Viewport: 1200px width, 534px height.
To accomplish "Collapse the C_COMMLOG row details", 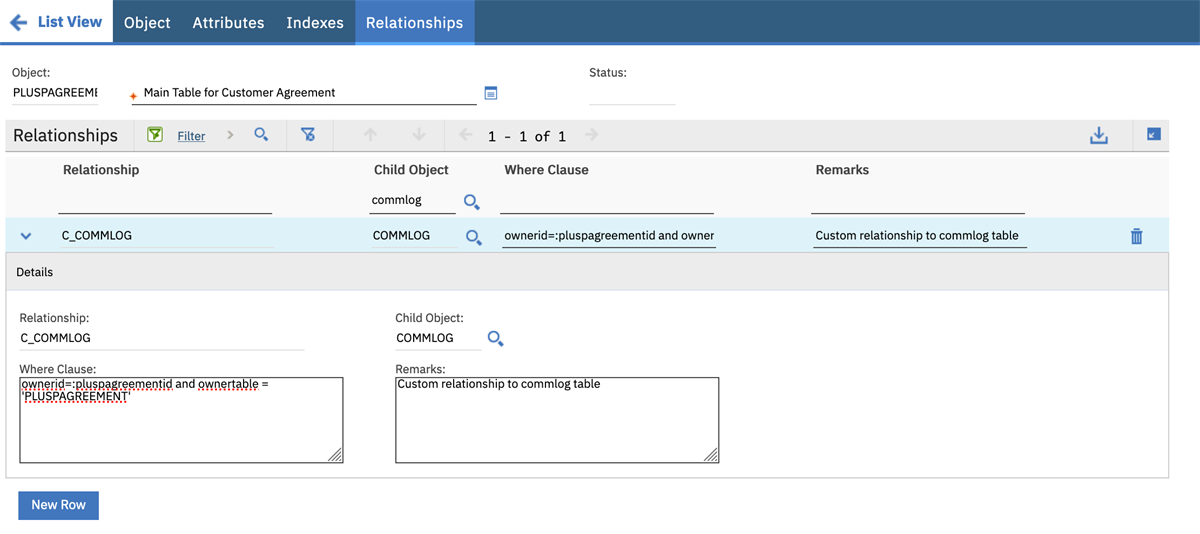I will [27, 236].
